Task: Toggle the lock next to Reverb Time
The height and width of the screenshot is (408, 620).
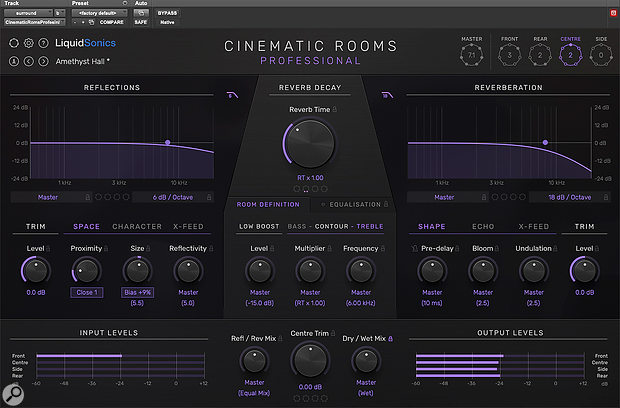Action: 335,109
